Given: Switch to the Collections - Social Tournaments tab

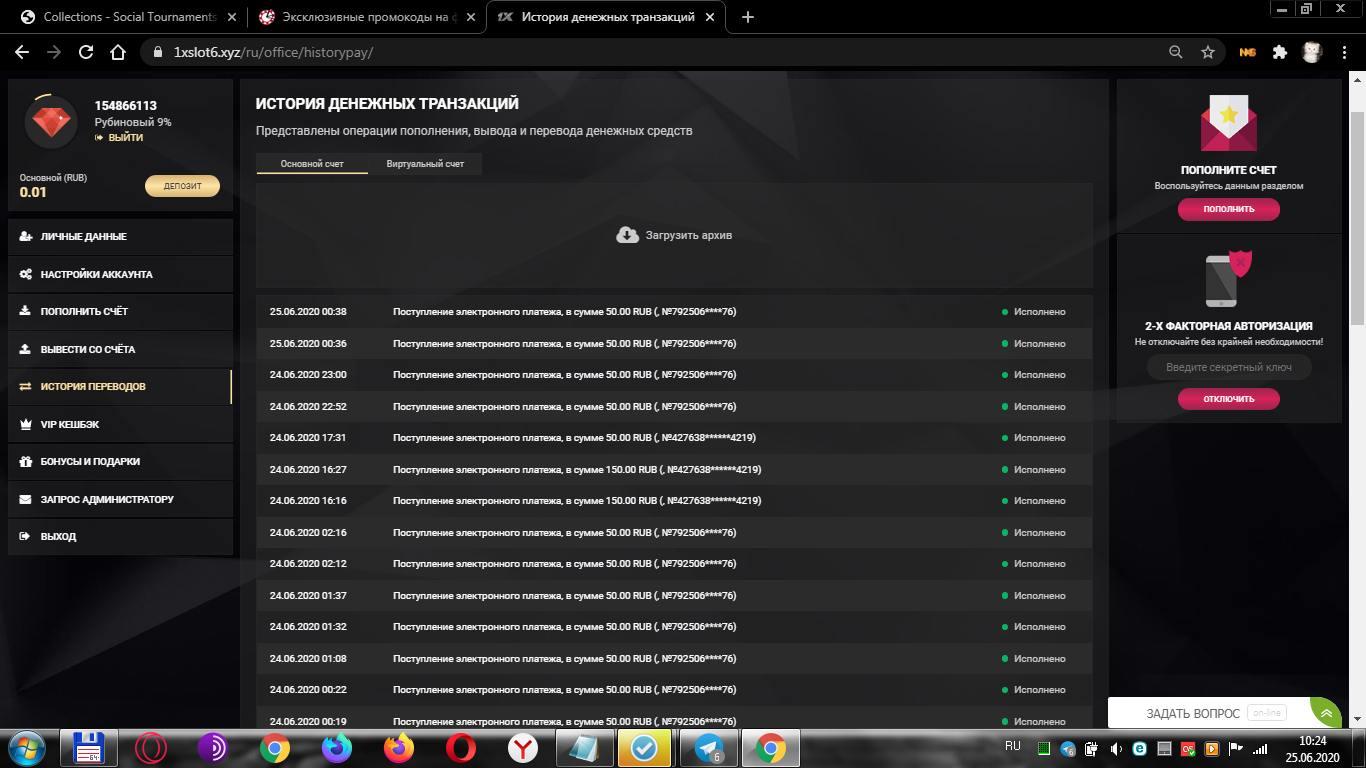Looking at the screenshot, I should coord(129,17).
